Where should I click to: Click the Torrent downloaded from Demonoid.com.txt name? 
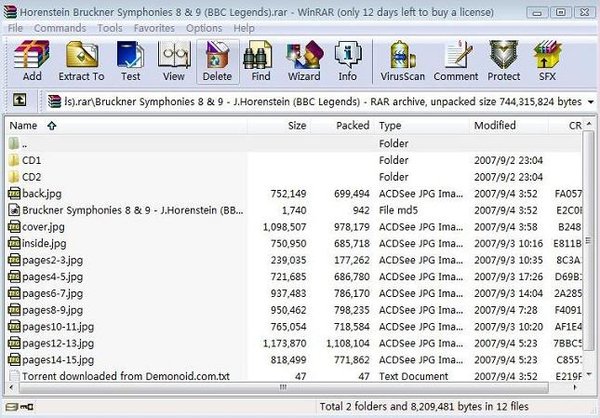coord(126,376)
